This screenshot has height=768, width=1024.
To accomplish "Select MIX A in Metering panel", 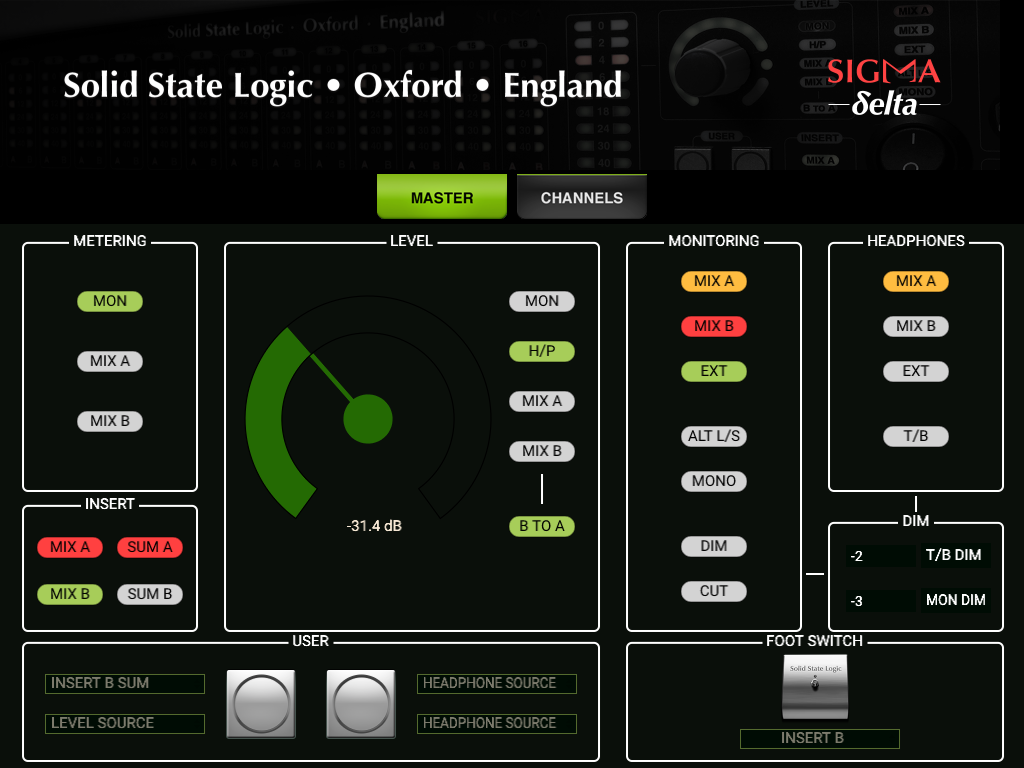I will coord(110,361).
